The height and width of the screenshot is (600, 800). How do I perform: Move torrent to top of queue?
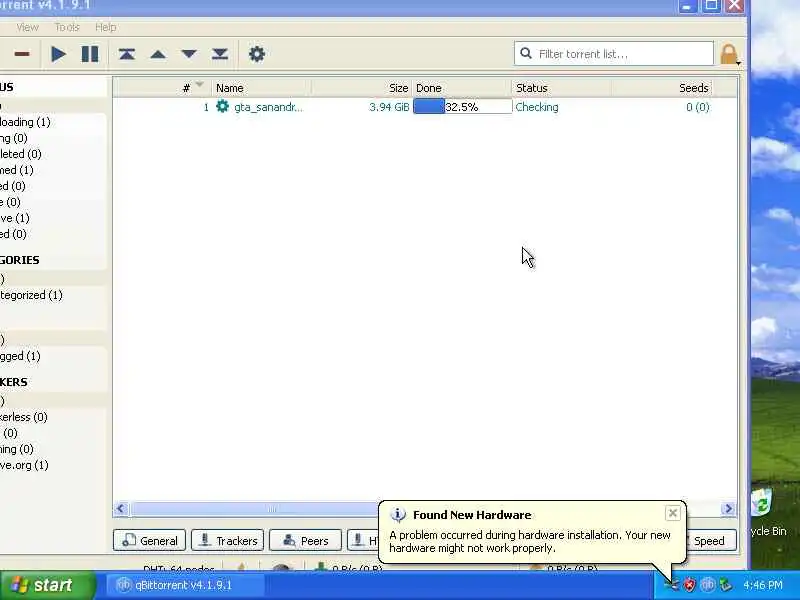click(127, 54)
